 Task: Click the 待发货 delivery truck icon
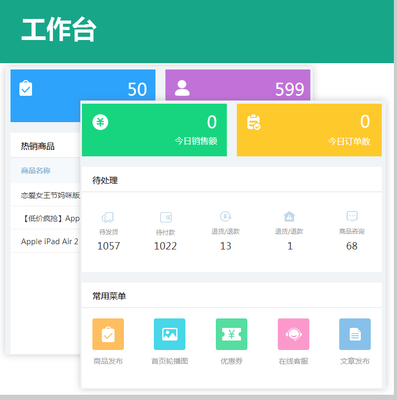tap(108, 217)
